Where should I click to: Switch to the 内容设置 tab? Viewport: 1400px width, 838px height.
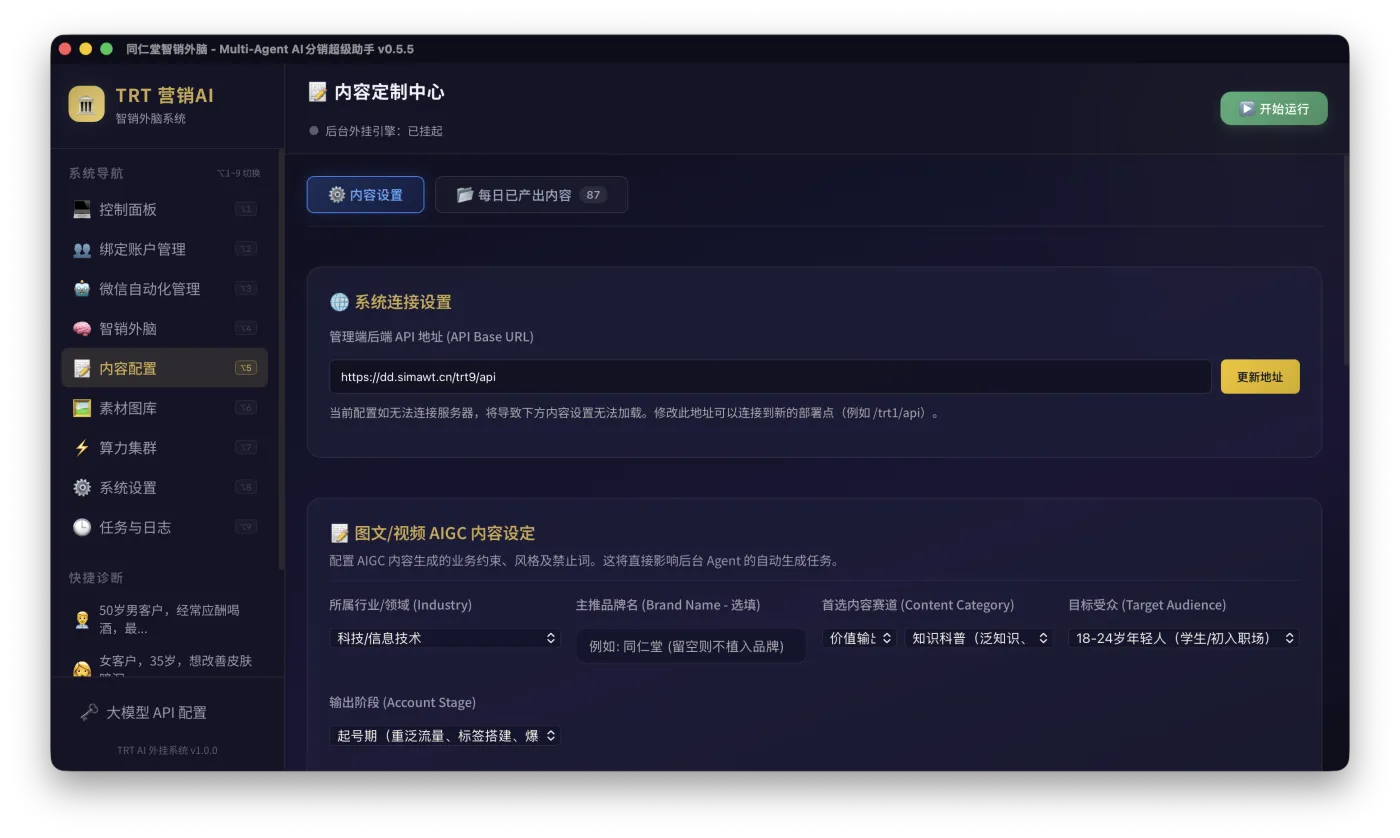pos(365,195)
